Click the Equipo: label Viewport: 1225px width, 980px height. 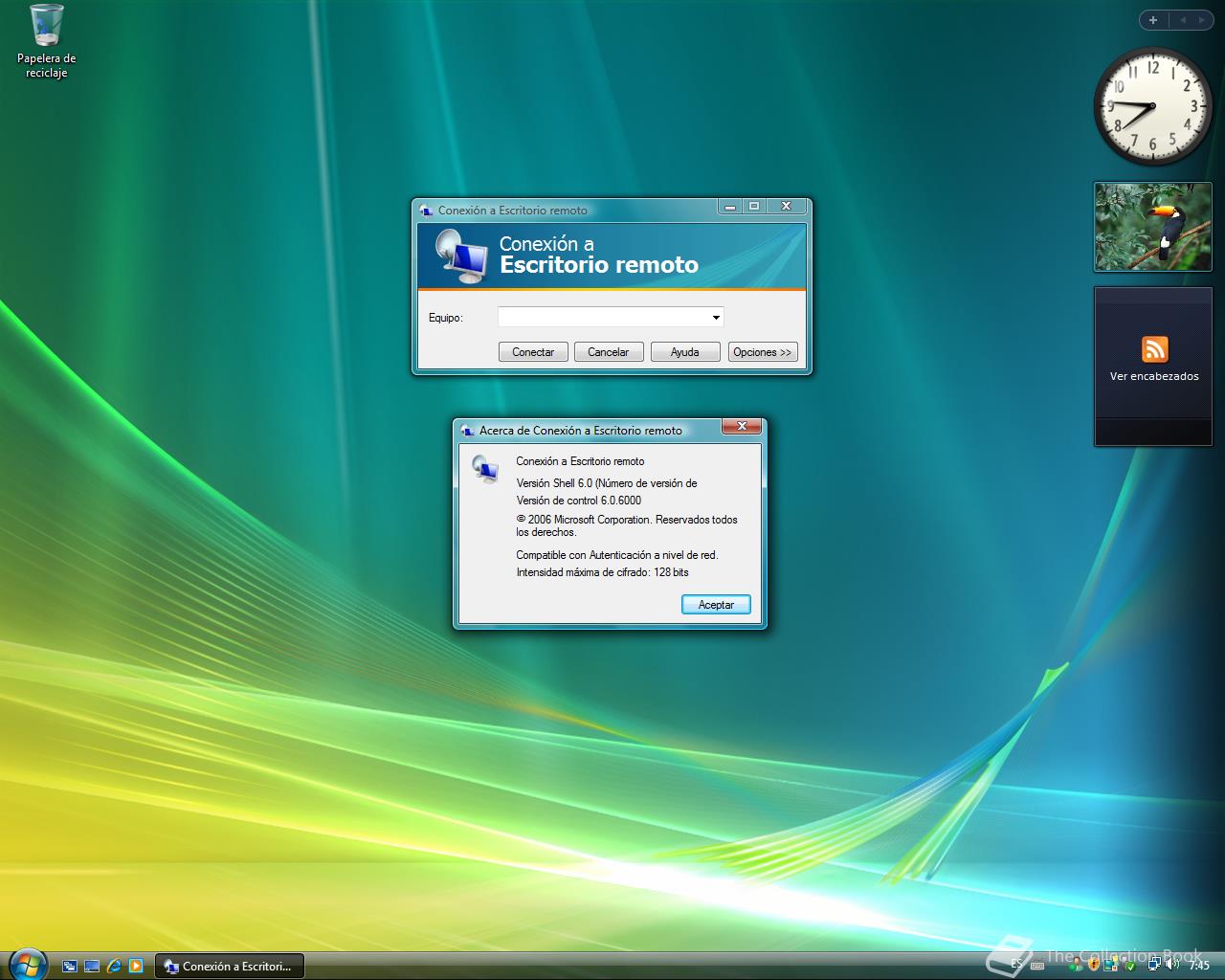pyautogui.click(x=446, y=318)
